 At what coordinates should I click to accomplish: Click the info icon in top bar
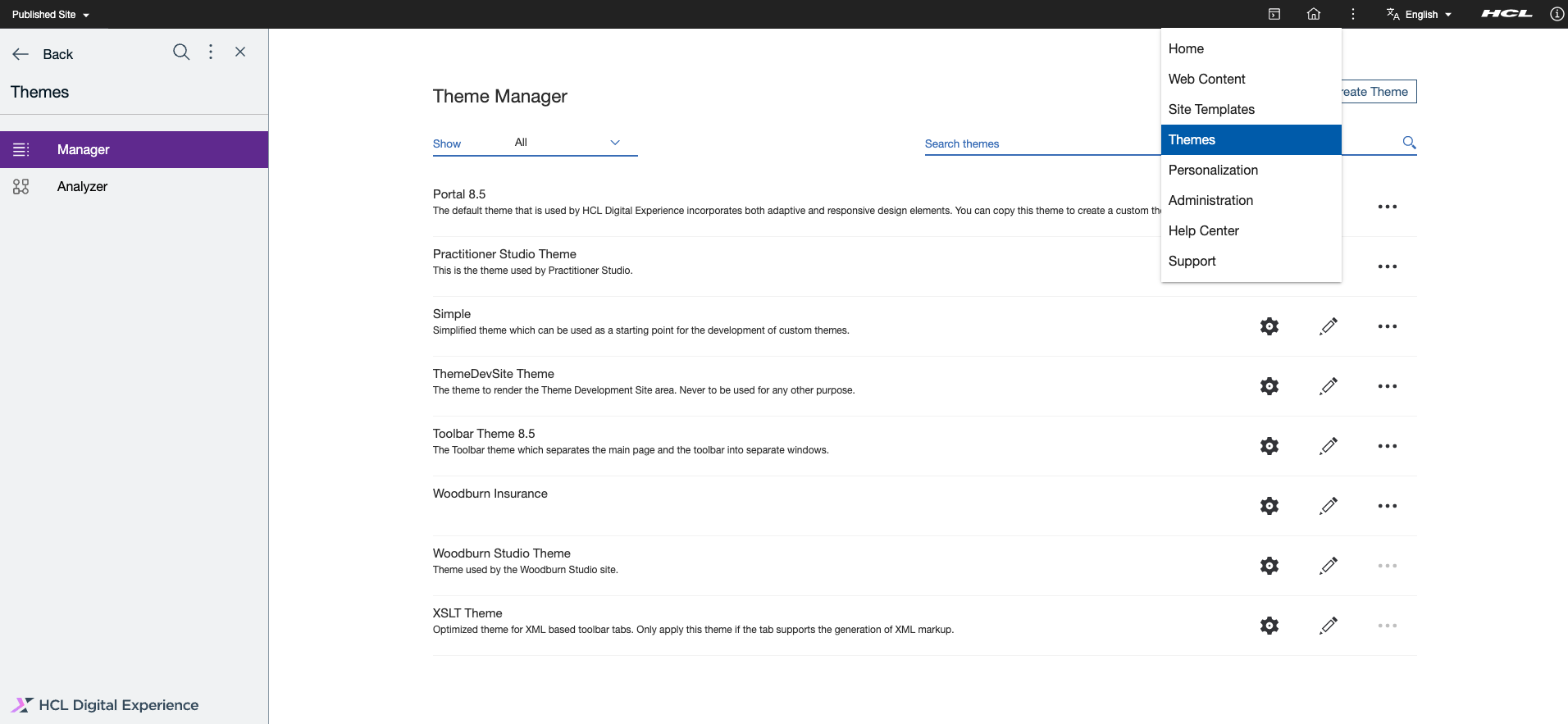click(x=1557, y=14)
